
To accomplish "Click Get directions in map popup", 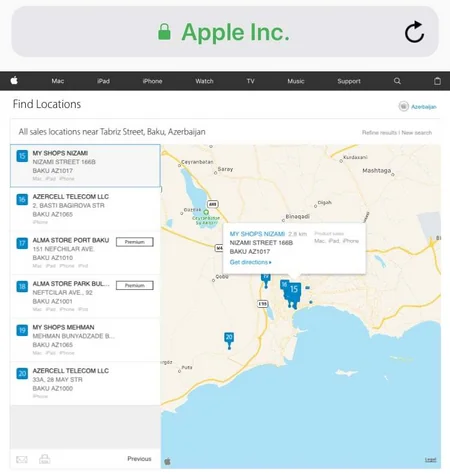I will (x=250, y=262).
